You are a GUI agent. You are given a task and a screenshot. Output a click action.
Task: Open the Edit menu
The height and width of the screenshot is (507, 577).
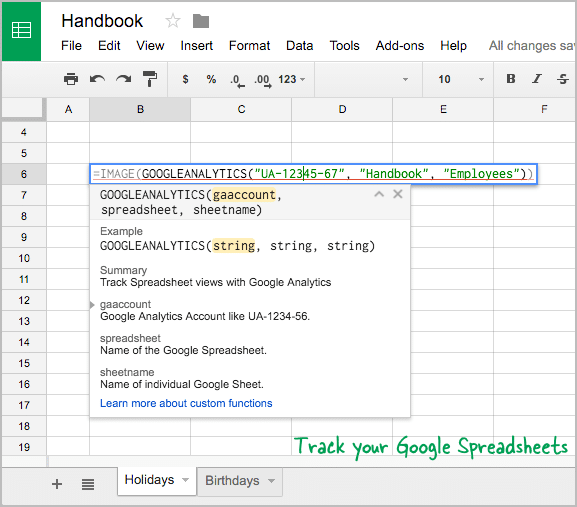pos(109,46)
